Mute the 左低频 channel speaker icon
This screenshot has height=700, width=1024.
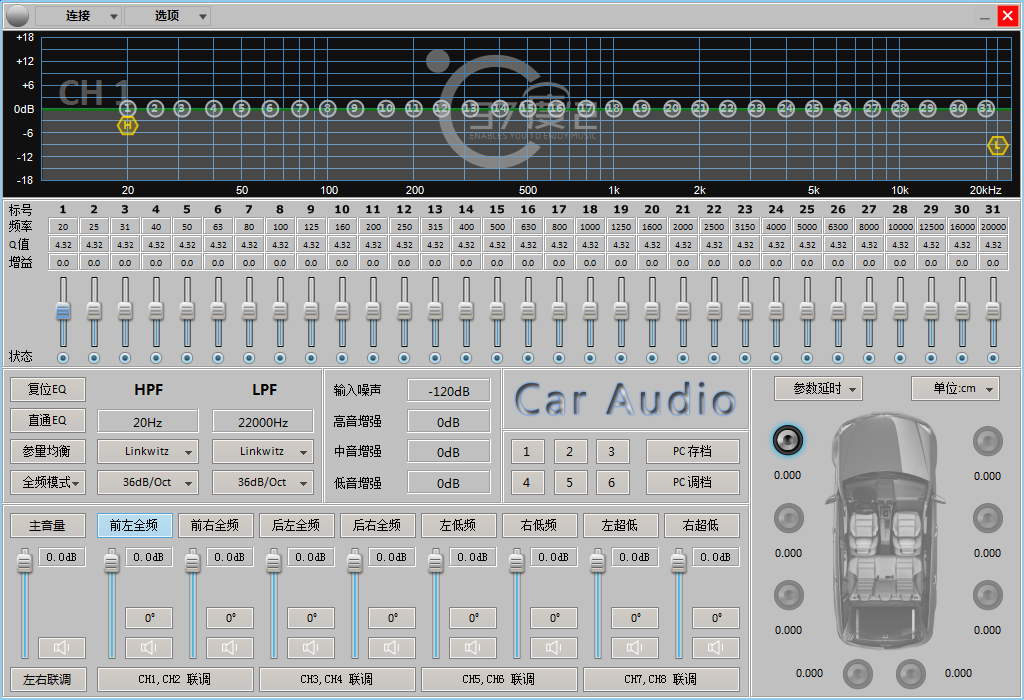point(473,647)
